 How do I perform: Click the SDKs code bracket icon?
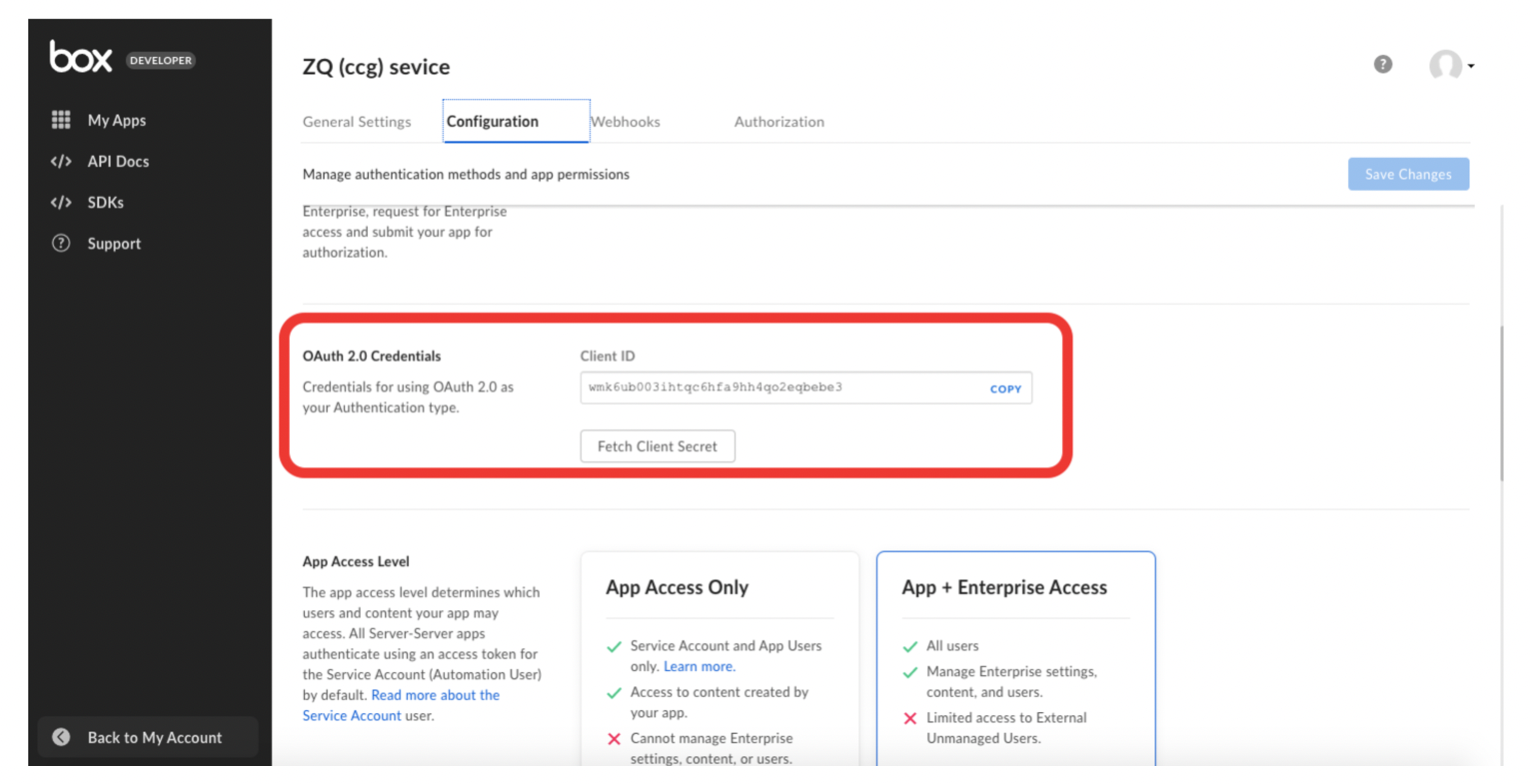click(61, 202)
